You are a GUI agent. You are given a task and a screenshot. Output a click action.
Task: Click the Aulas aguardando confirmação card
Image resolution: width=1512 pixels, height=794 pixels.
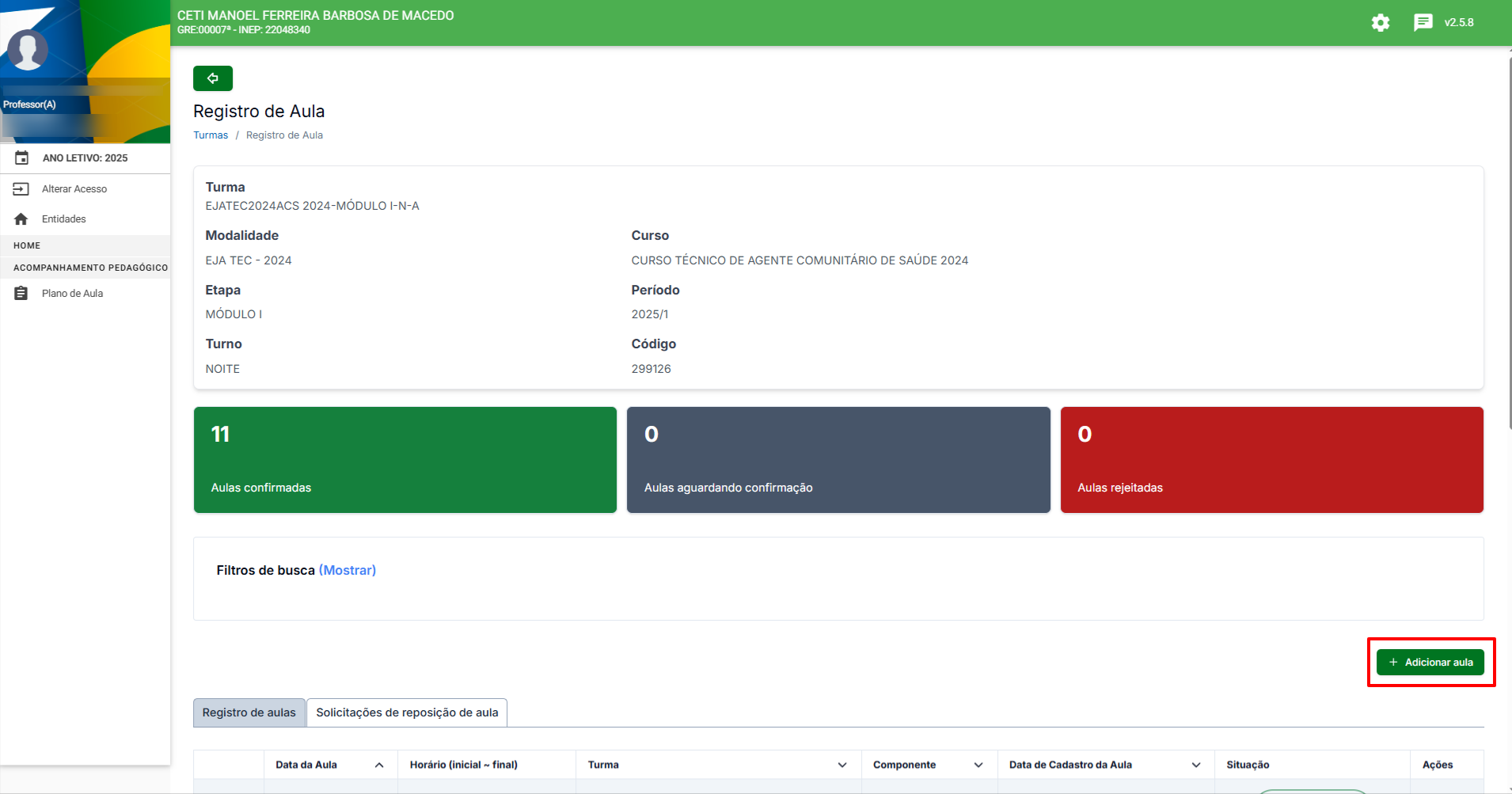pos(838,460)
